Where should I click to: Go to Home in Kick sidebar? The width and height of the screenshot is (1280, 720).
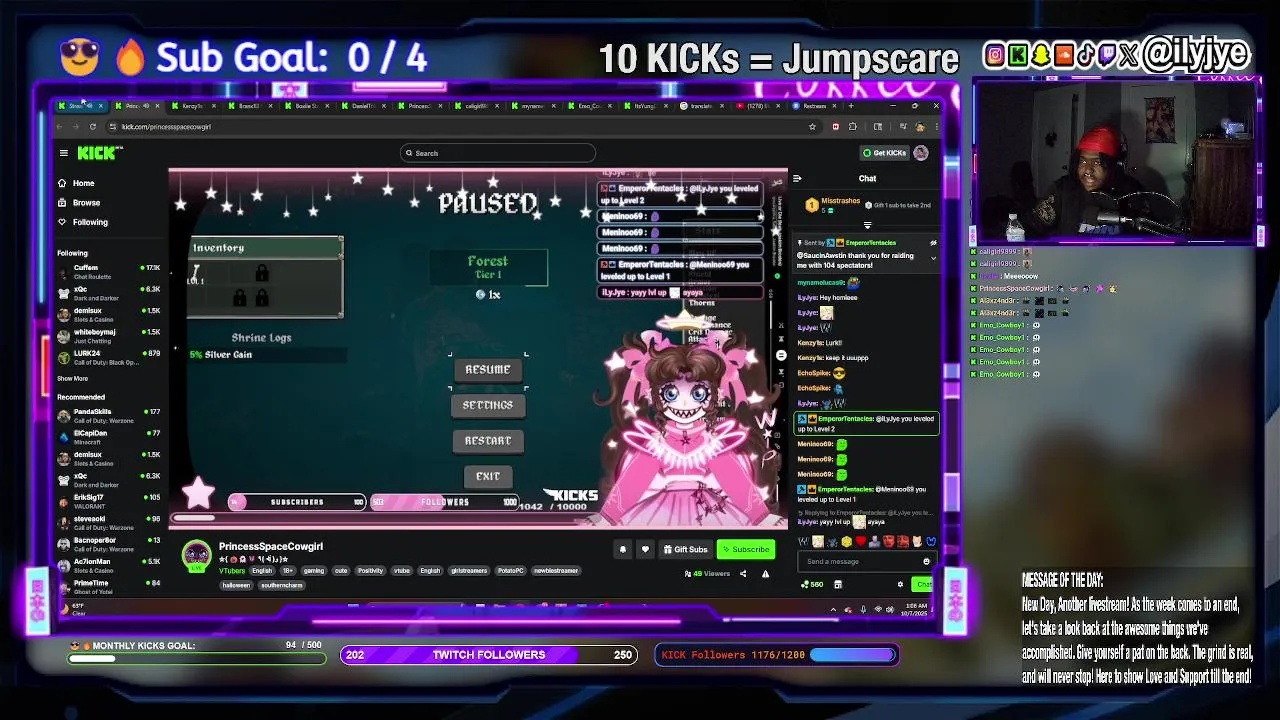click(x=76, y=183)
